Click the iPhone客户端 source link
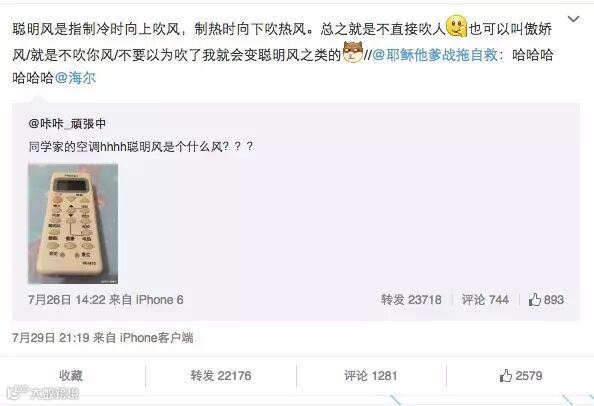This screenshot has height=406, width=594. 156,337
